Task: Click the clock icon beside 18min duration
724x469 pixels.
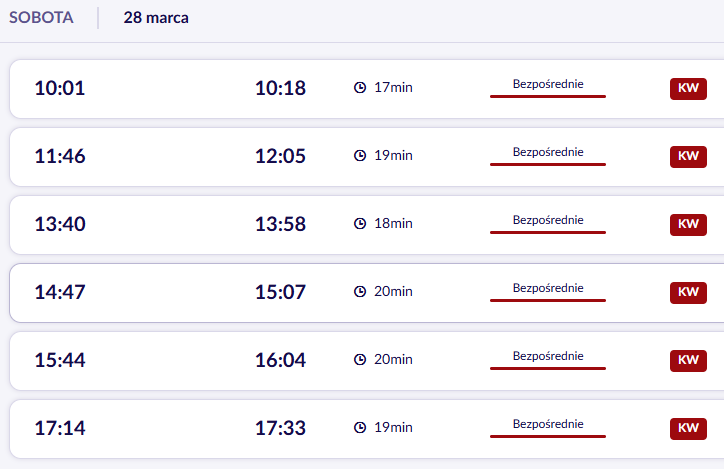Action: (x=360, y=224)
